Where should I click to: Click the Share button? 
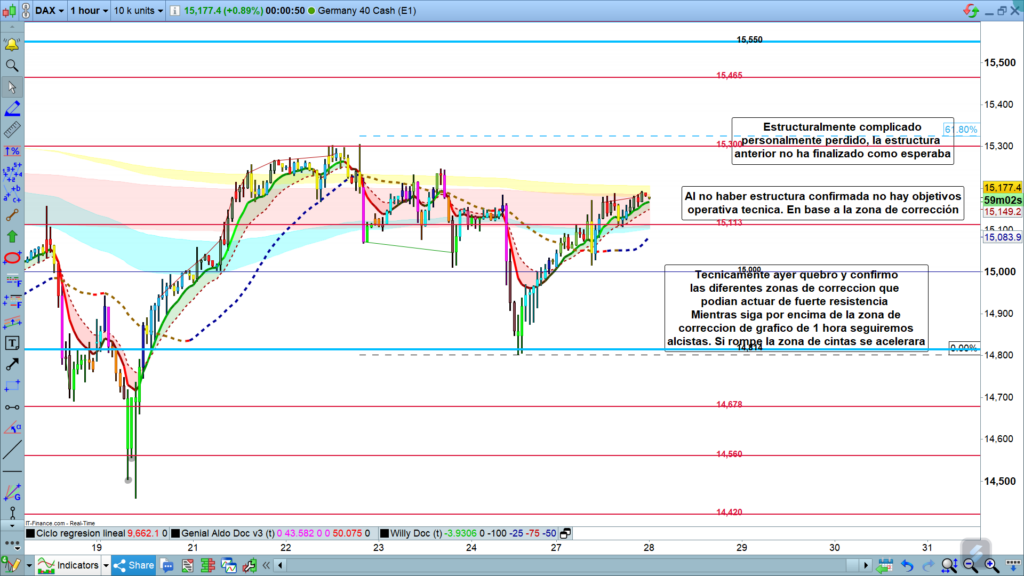134,565
